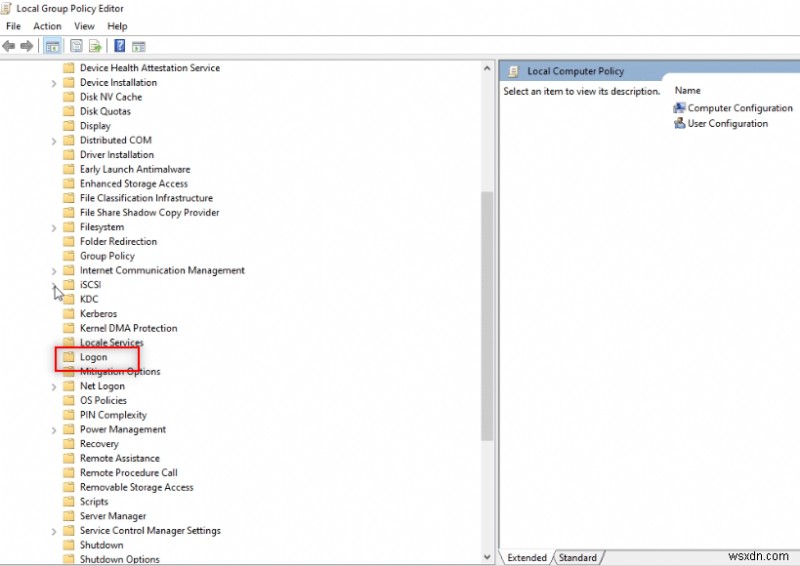This screenshot has height=566, width=800.
Task: Click the Local Computer Policy header icon
Action: click(513, 71)
